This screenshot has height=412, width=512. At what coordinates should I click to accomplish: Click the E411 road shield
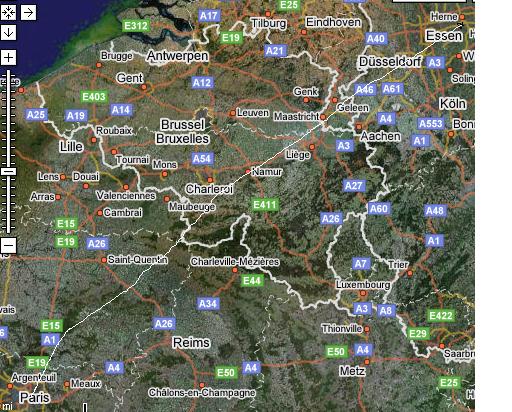pyautogui.click(x=265, y=204)
